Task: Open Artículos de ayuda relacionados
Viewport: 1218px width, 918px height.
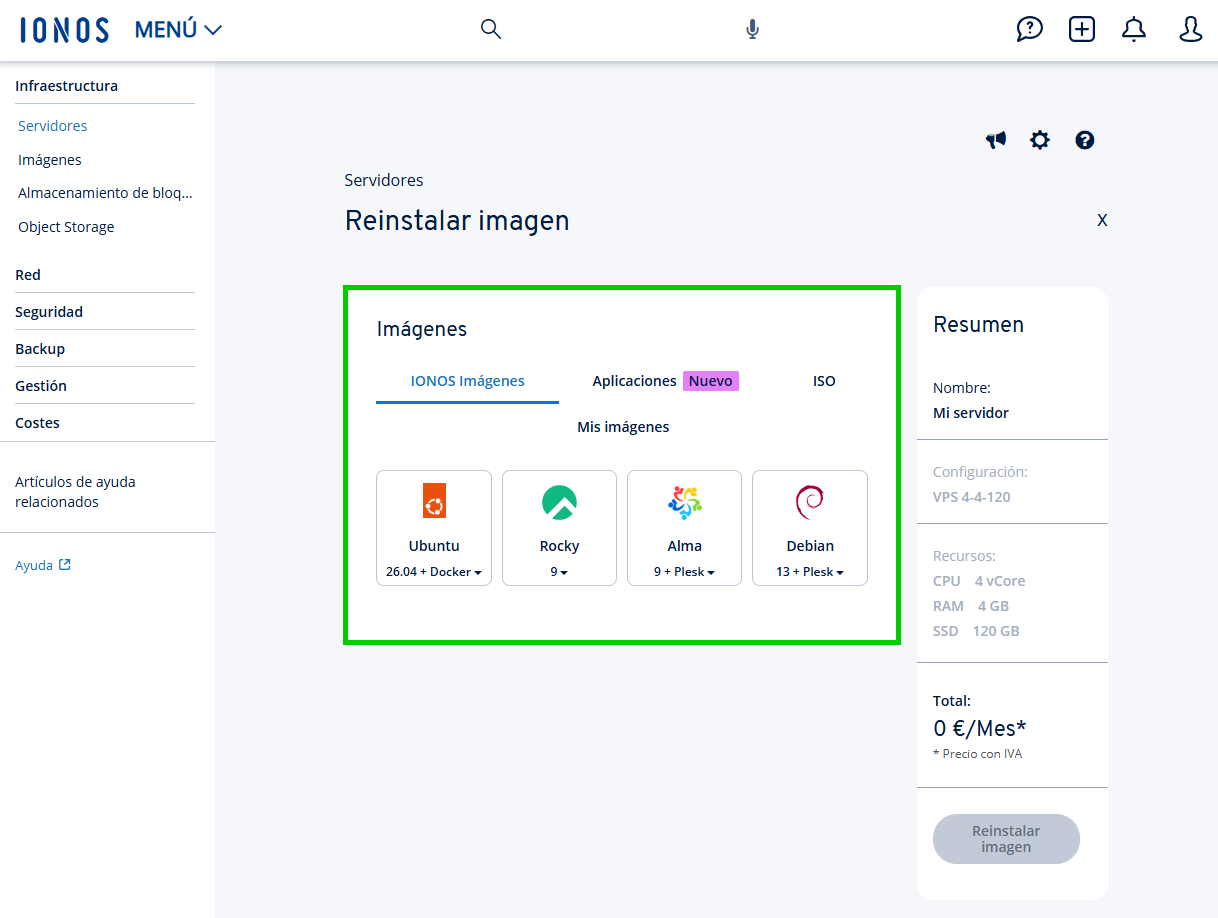Action: point(75,492)
